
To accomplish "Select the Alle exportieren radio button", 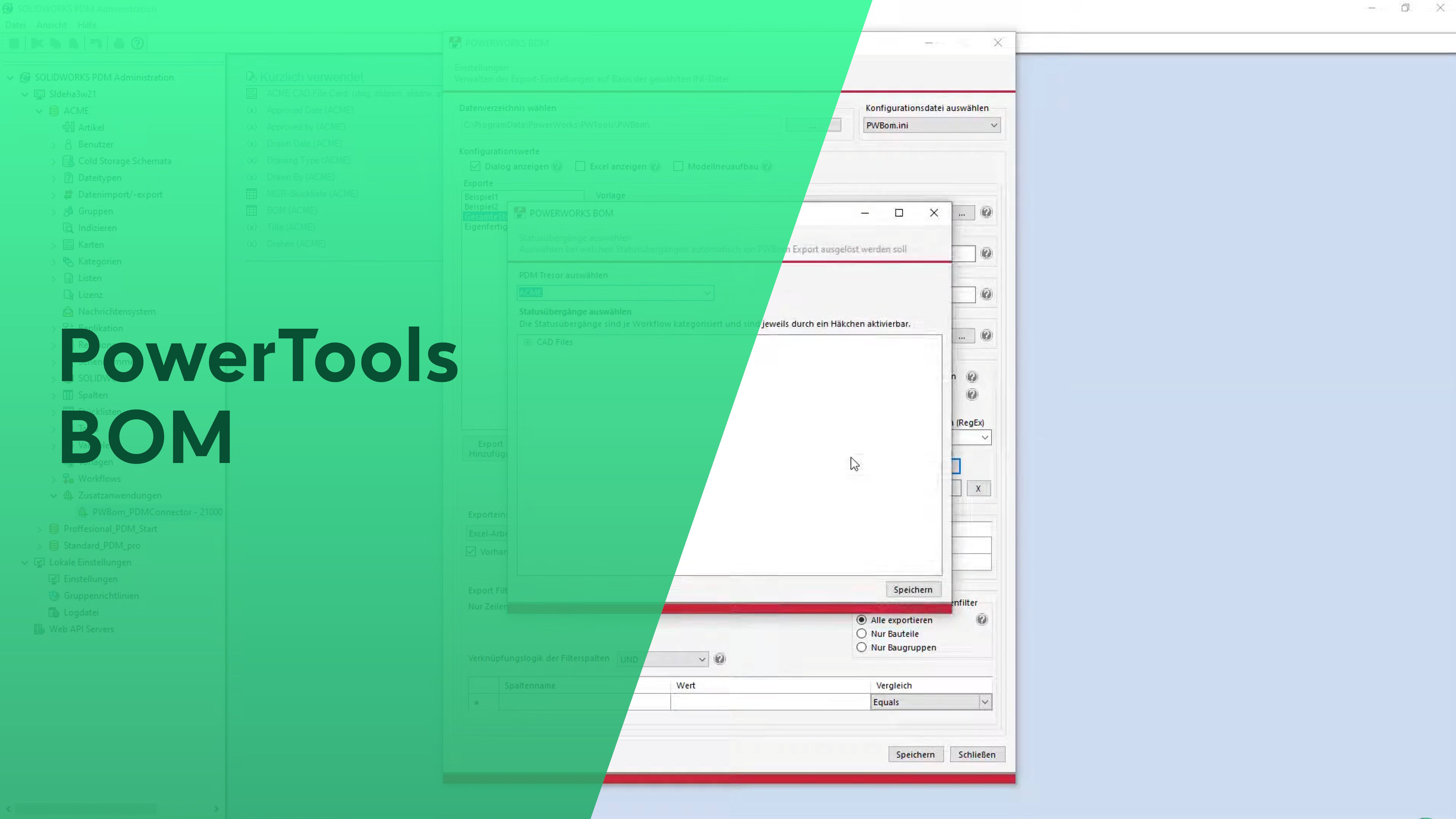I will click(861, 620).
